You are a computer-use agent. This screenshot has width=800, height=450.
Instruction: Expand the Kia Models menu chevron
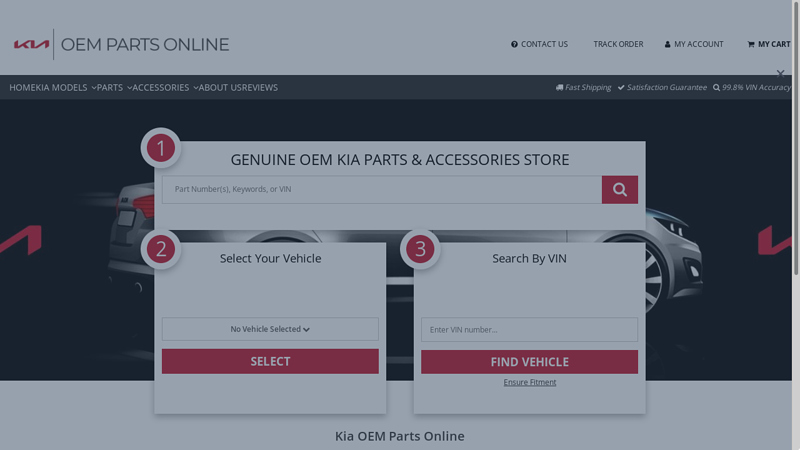point(94,88)
